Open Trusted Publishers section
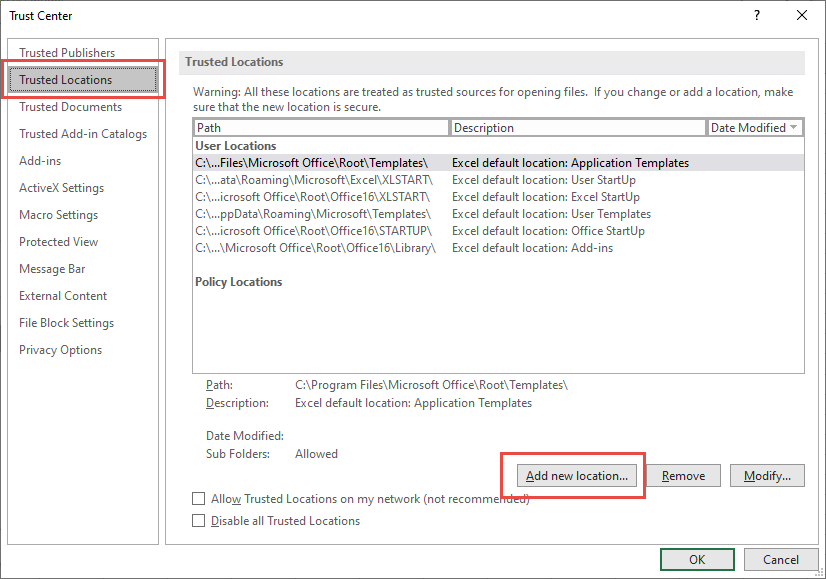The height and width of the screenshot is (579, 826). click(67, 53)
